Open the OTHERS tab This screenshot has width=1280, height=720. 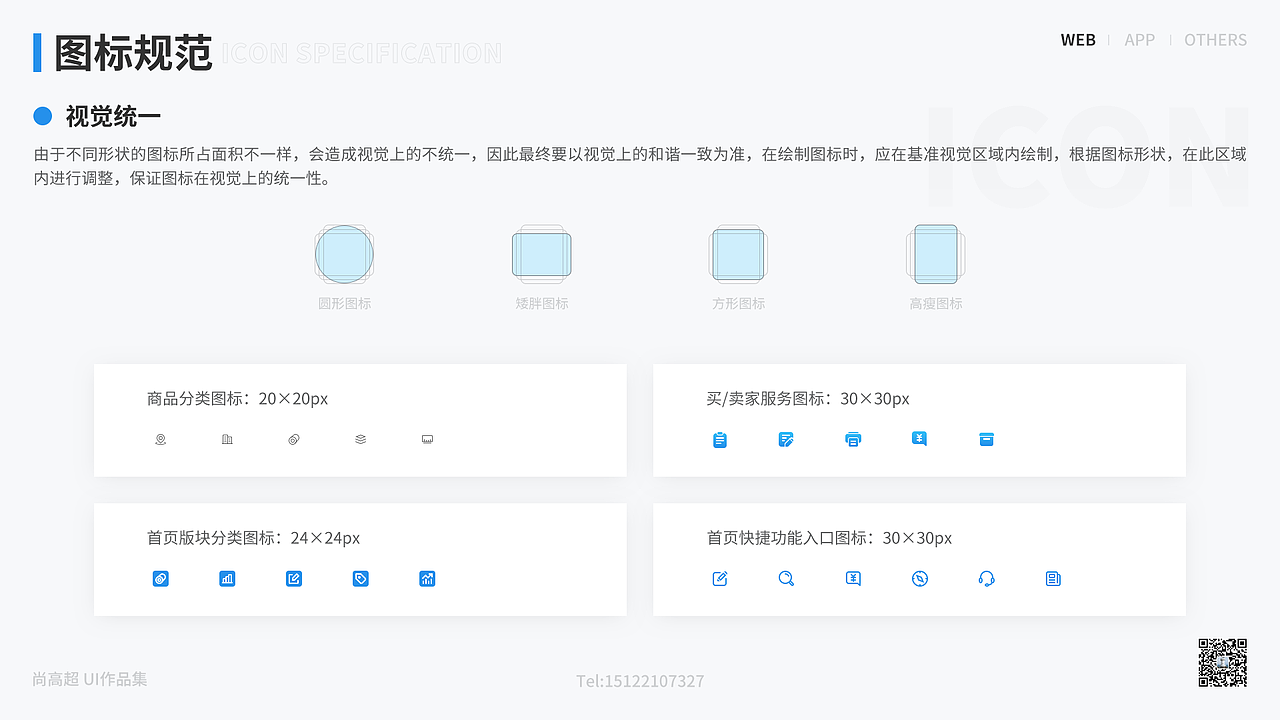pos(1215,40)
